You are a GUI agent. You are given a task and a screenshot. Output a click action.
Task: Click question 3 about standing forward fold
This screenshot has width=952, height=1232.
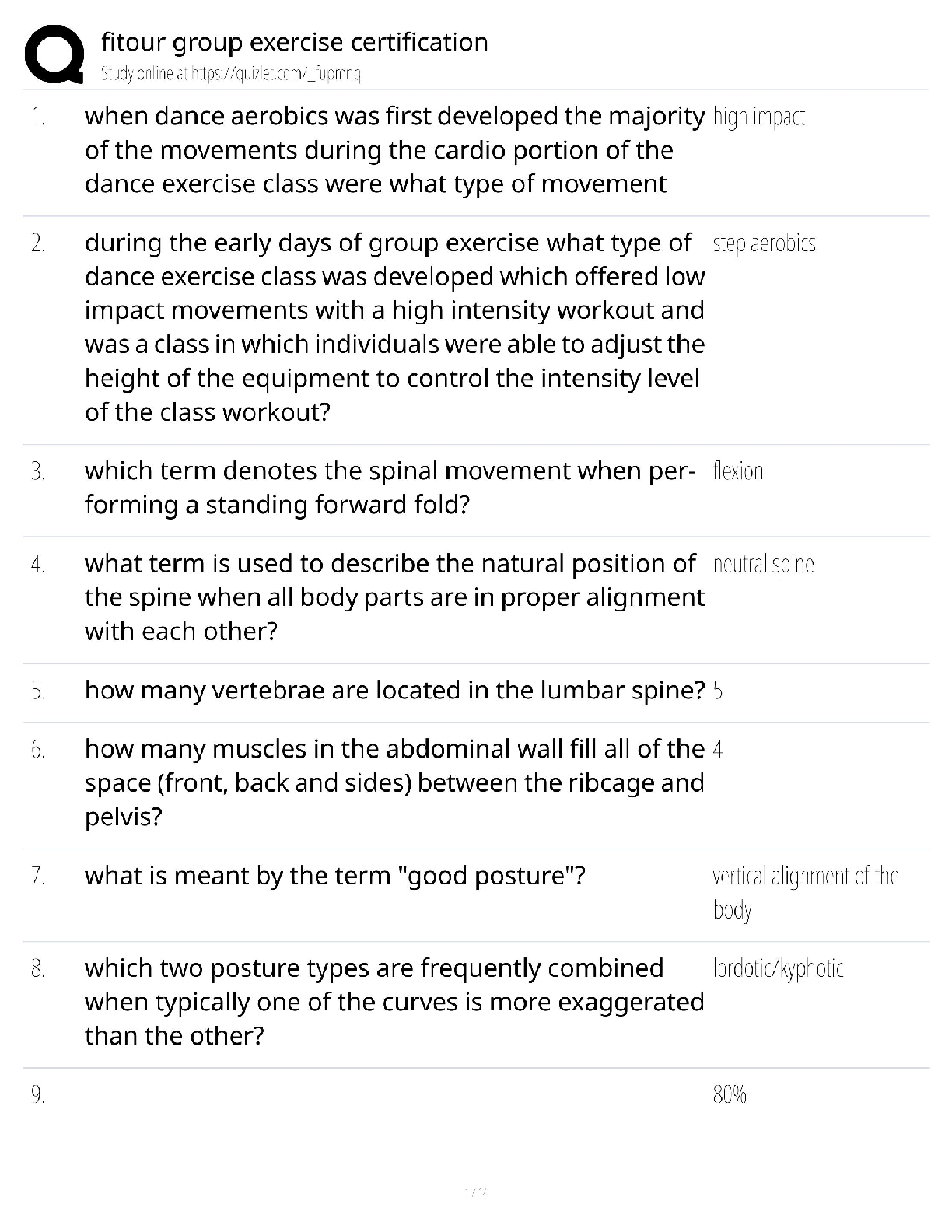tap(389, 488)
